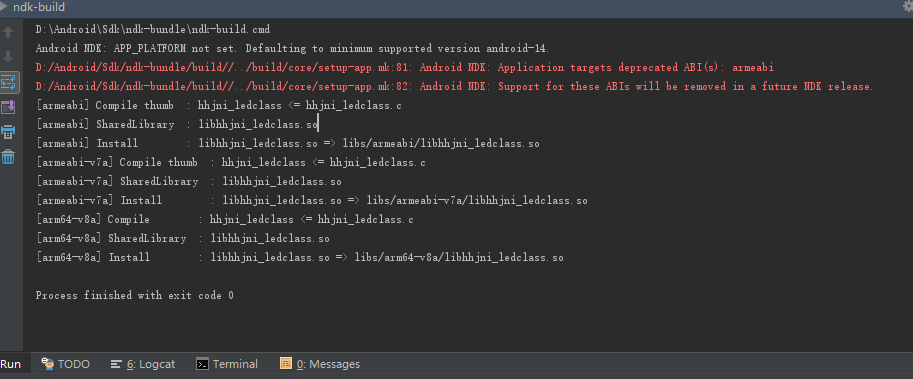Viewport: 913px width, 379px height.
Task: Click '[armeabi-v7a] Compile thumb' output line
Action: [x=231, y=162]
